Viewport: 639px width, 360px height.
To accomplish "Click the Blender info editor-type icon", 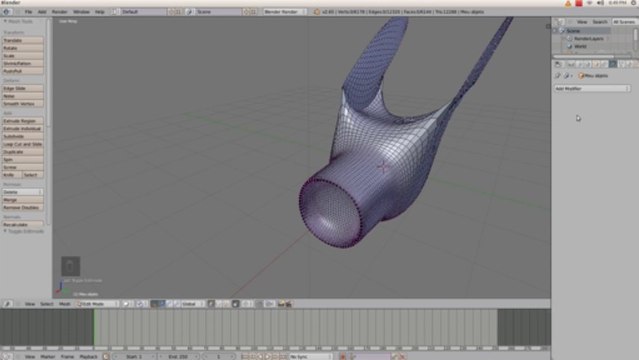I will tap(7, 12).
